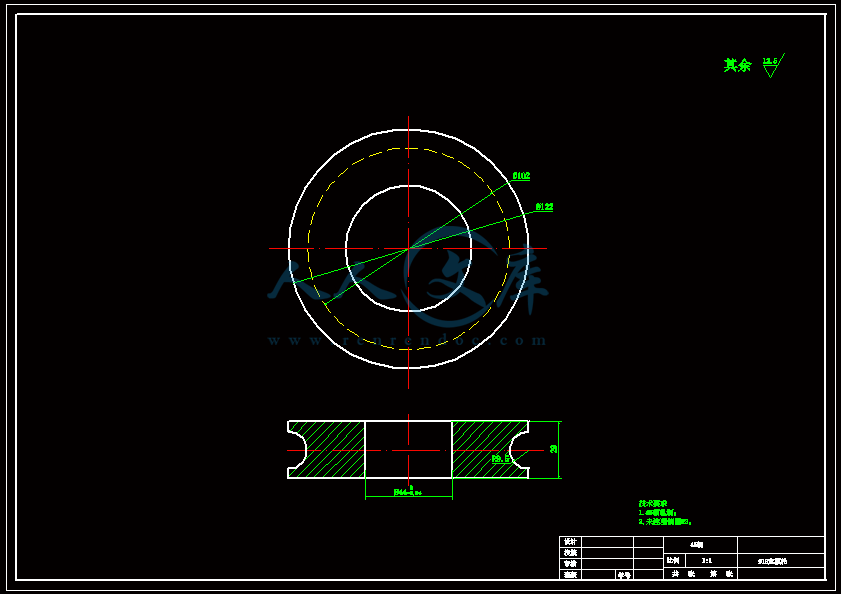Screen dimensions: 841x594
Task: Click the right hatched region of the section view
Action: [485, 450]
